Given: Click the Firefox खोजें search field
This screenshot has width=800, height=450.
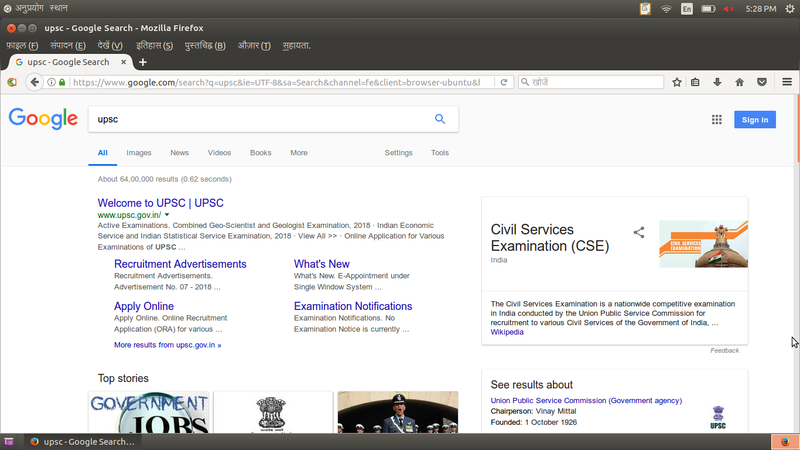Looking at the screenshot, I should [591, 82].
